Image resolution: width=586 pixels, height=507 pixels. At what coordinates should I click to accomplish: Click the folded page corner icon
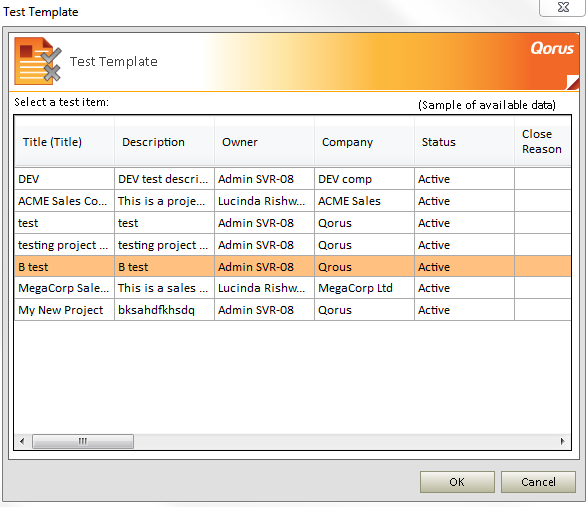[x=573, y=82]
